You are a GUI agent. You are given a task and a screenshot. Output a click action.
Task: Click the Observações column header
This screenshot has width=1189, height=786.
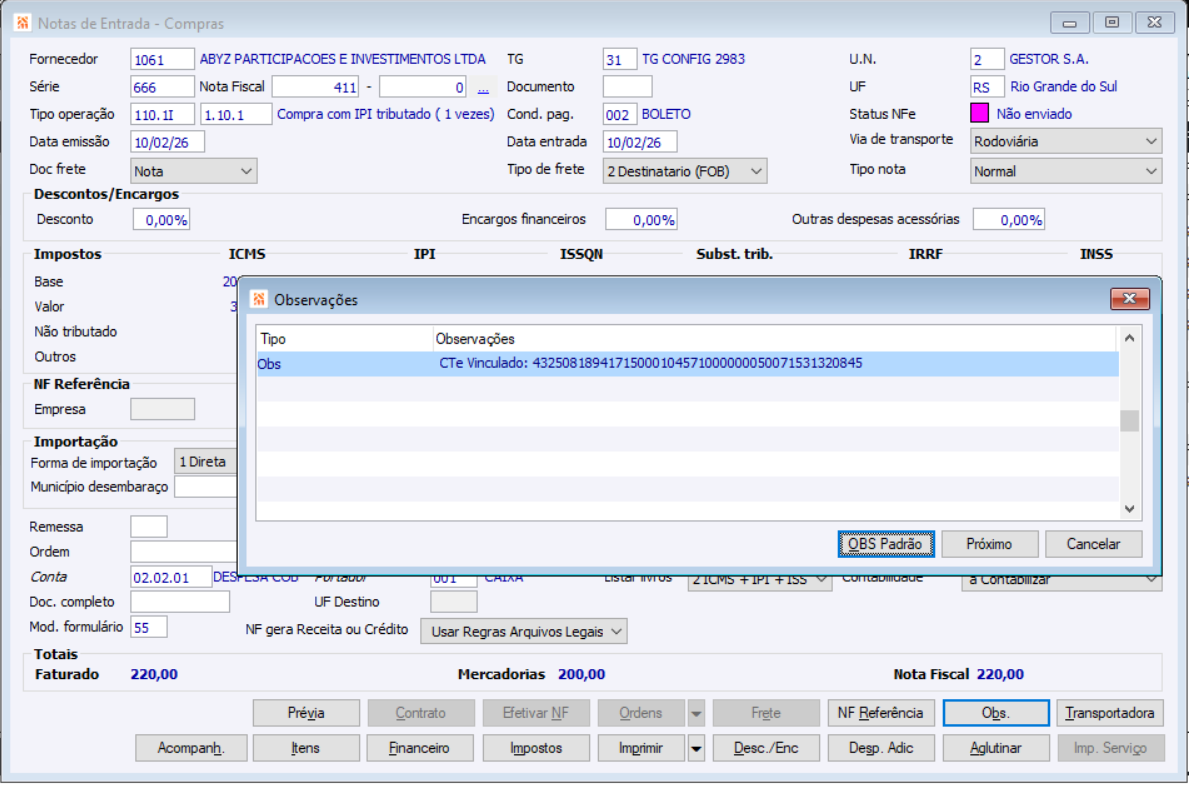point(775,339)
